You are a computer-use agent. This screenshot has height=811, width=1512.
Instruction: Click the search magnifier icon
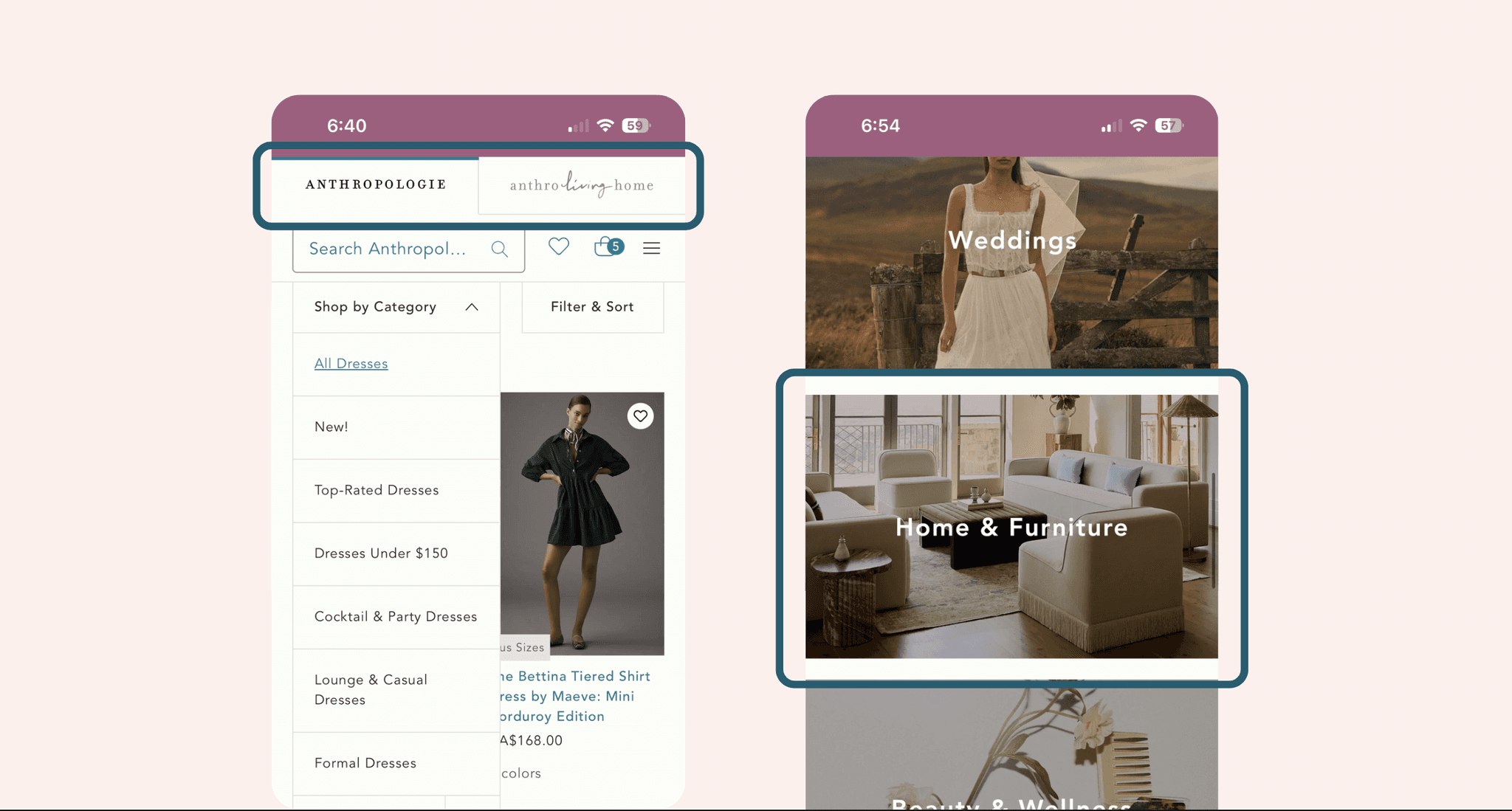[500, 249]
